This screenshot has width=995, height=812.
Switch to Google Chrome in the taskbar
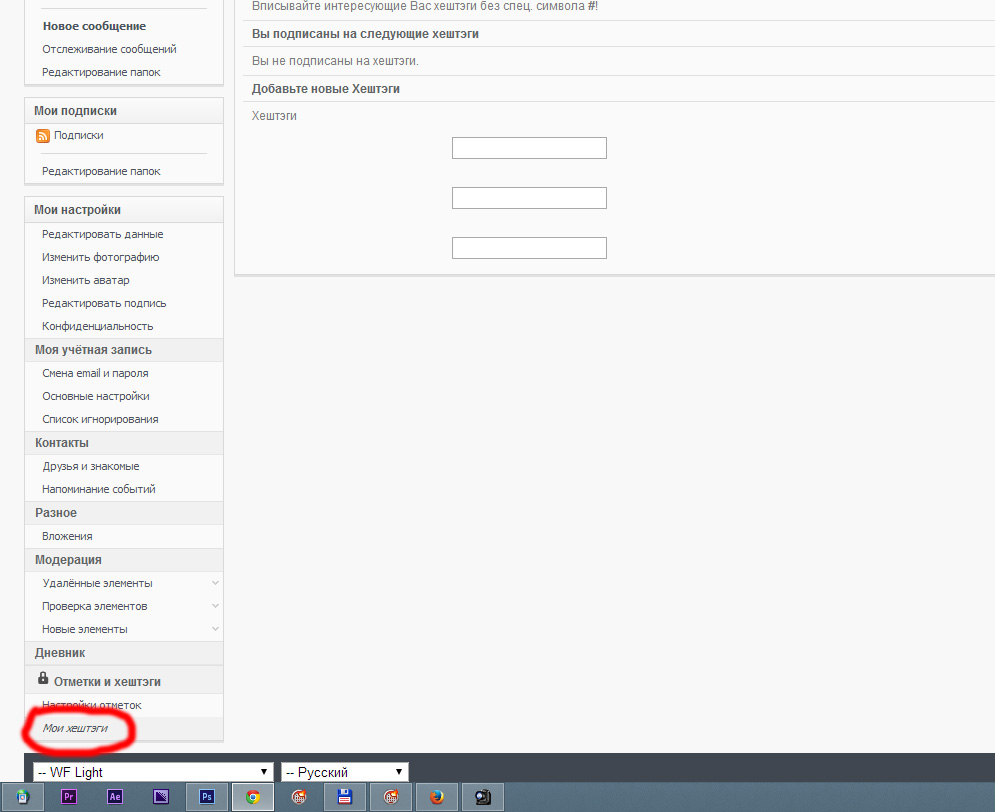click(x=253, y=797)
